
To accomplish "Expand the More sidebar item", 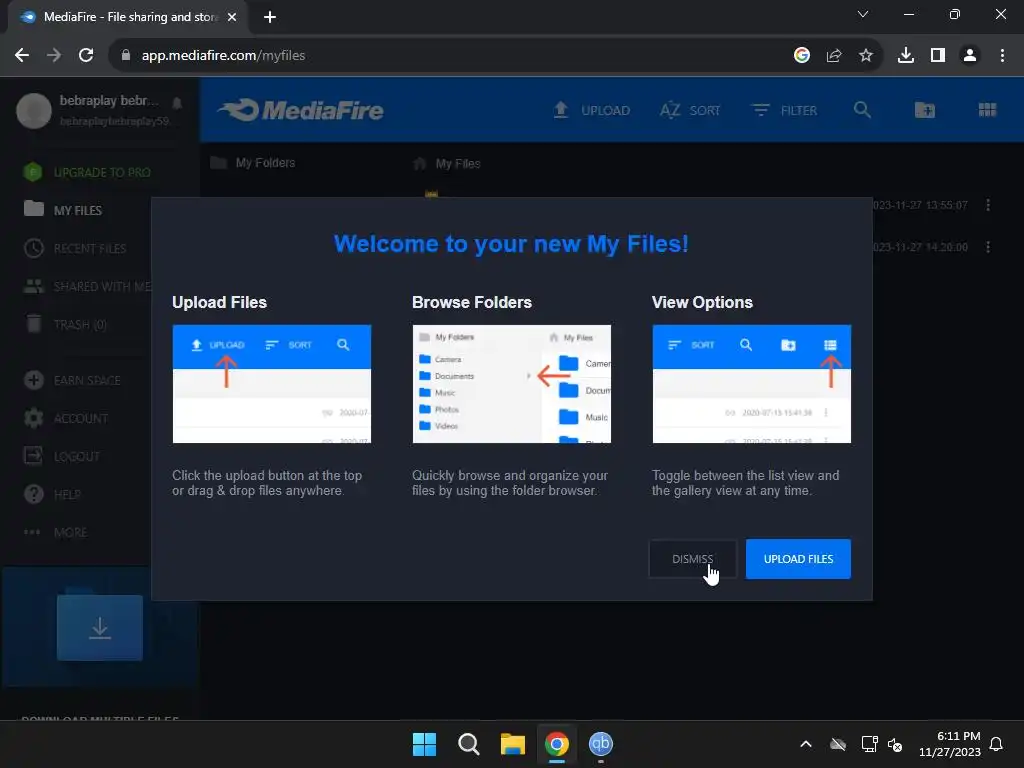I will click(55, 532).
